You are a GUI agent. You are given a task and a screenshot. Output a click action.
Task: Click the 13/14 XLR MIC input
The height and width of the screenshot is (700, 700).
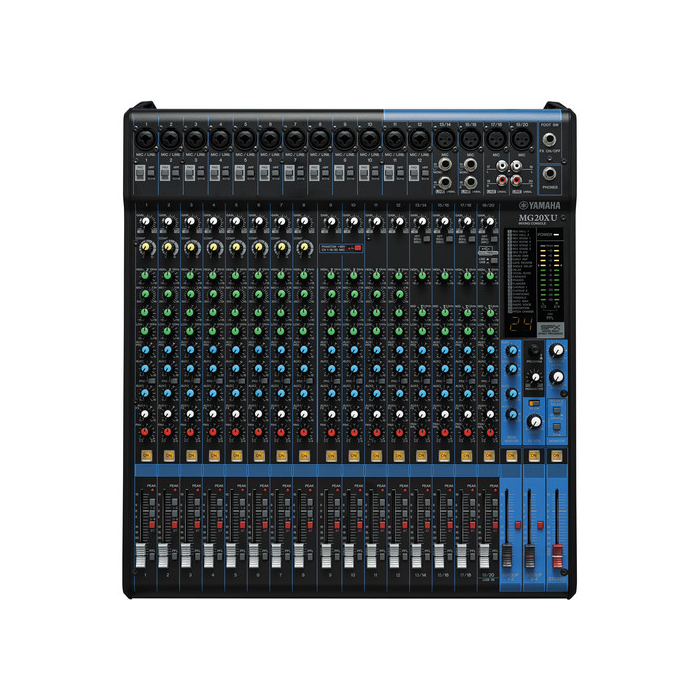pos(445,139)
